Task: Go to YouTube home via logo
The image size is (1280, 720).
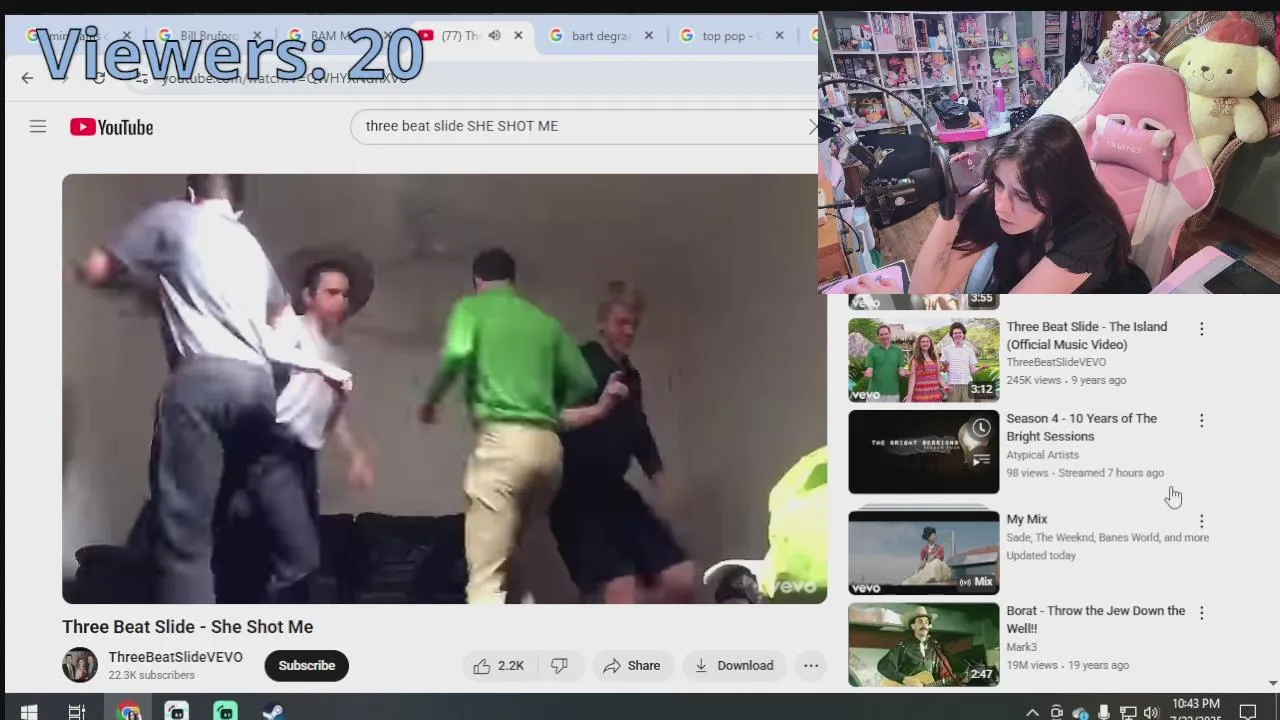Action: coord(111,127)
